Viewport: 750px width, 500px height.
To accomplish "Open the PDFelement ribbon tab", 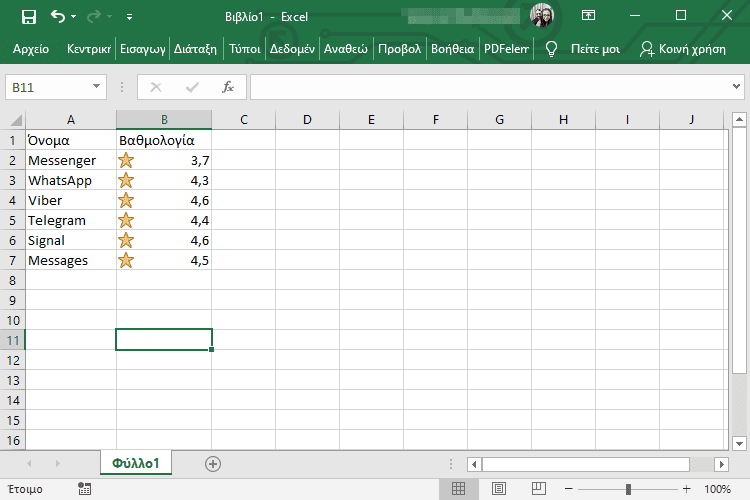I will tap(506, 49).
